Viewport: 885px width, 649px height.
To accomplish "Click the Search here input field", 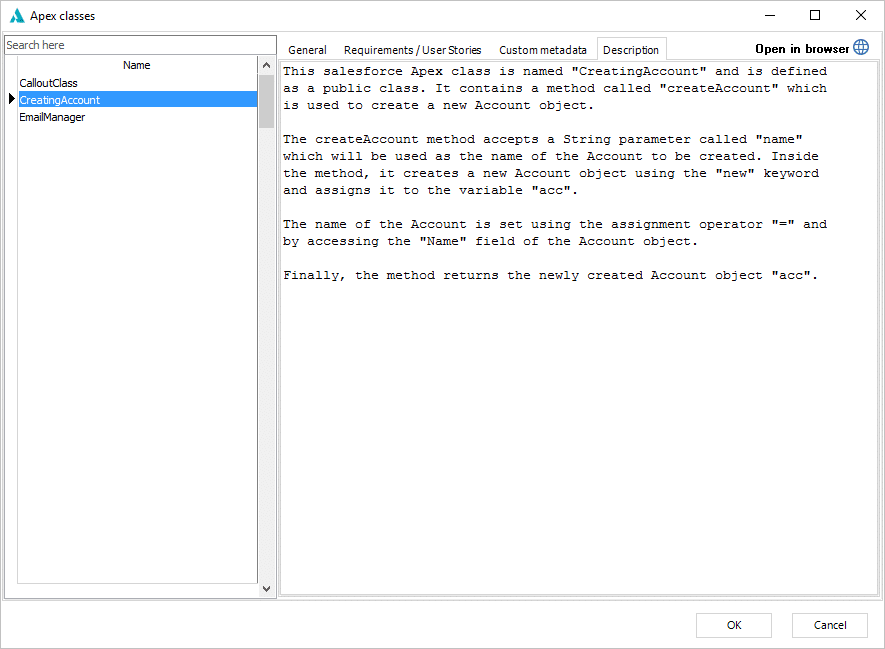I will pyautogui.click(x=140, y=44).
